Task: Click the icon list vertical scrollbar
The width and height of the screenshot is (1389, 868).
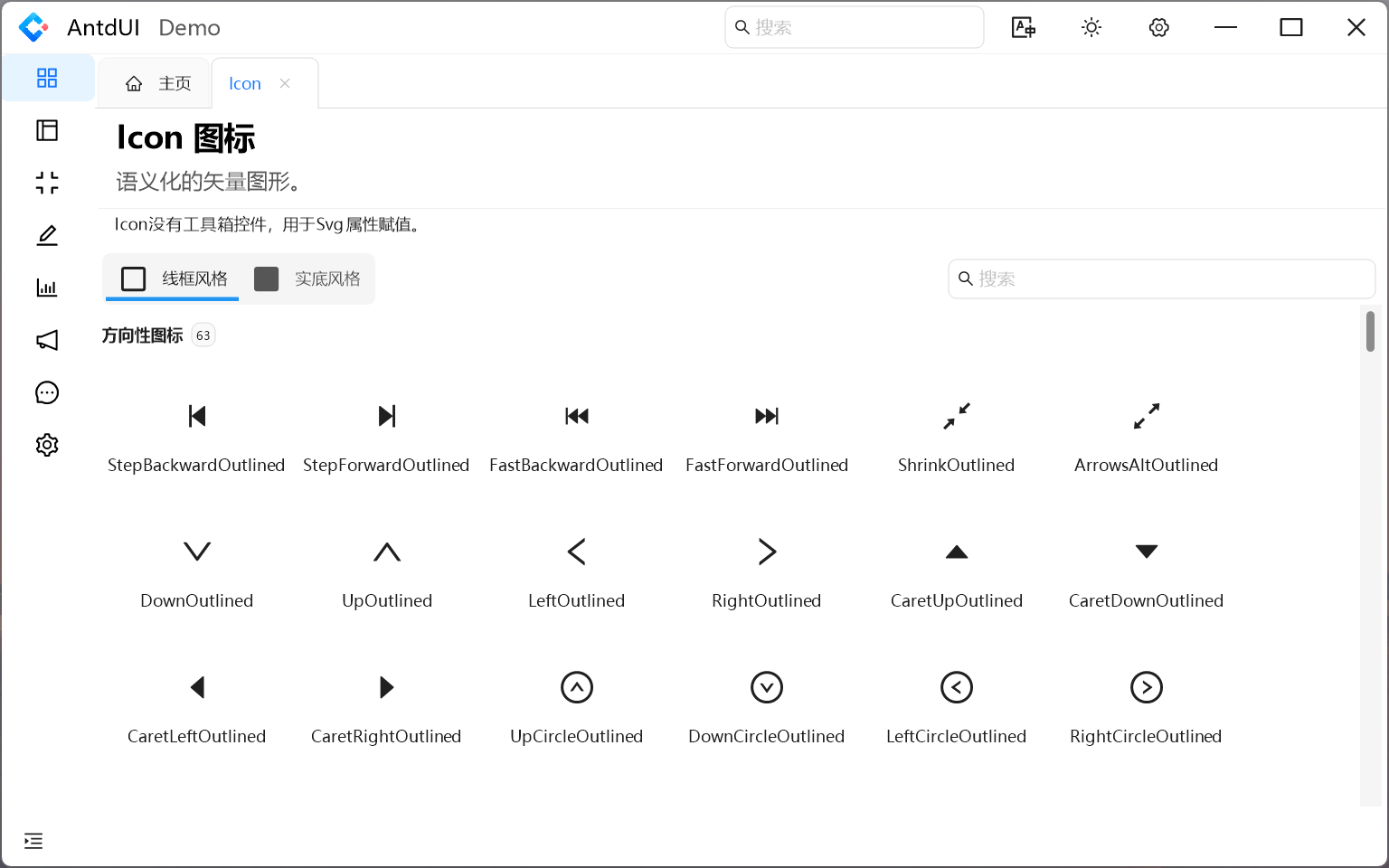Action: [x=1370, y=331]
